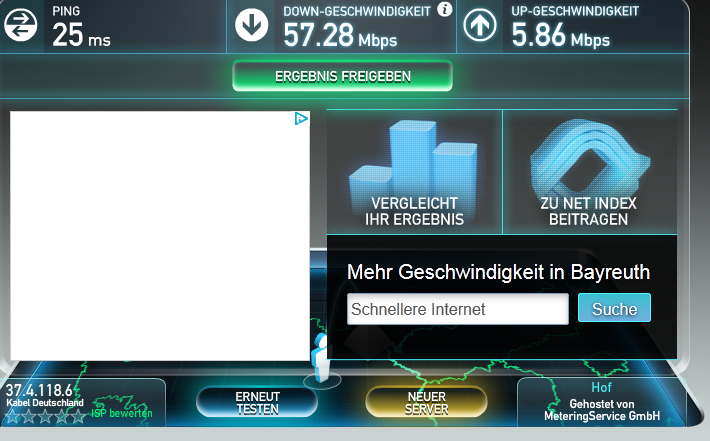710x441 pixels.
Task: Rate ISP with the third star
Action: (x=45, y=416)
